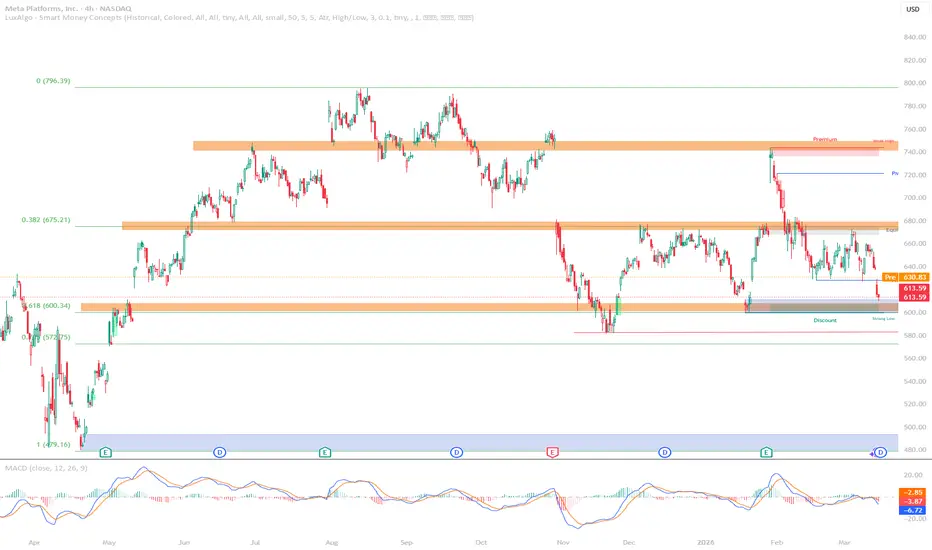Click the red -3.87 MACD value label
Viewport: 932px width, 550px height.
tap(914, 501)
